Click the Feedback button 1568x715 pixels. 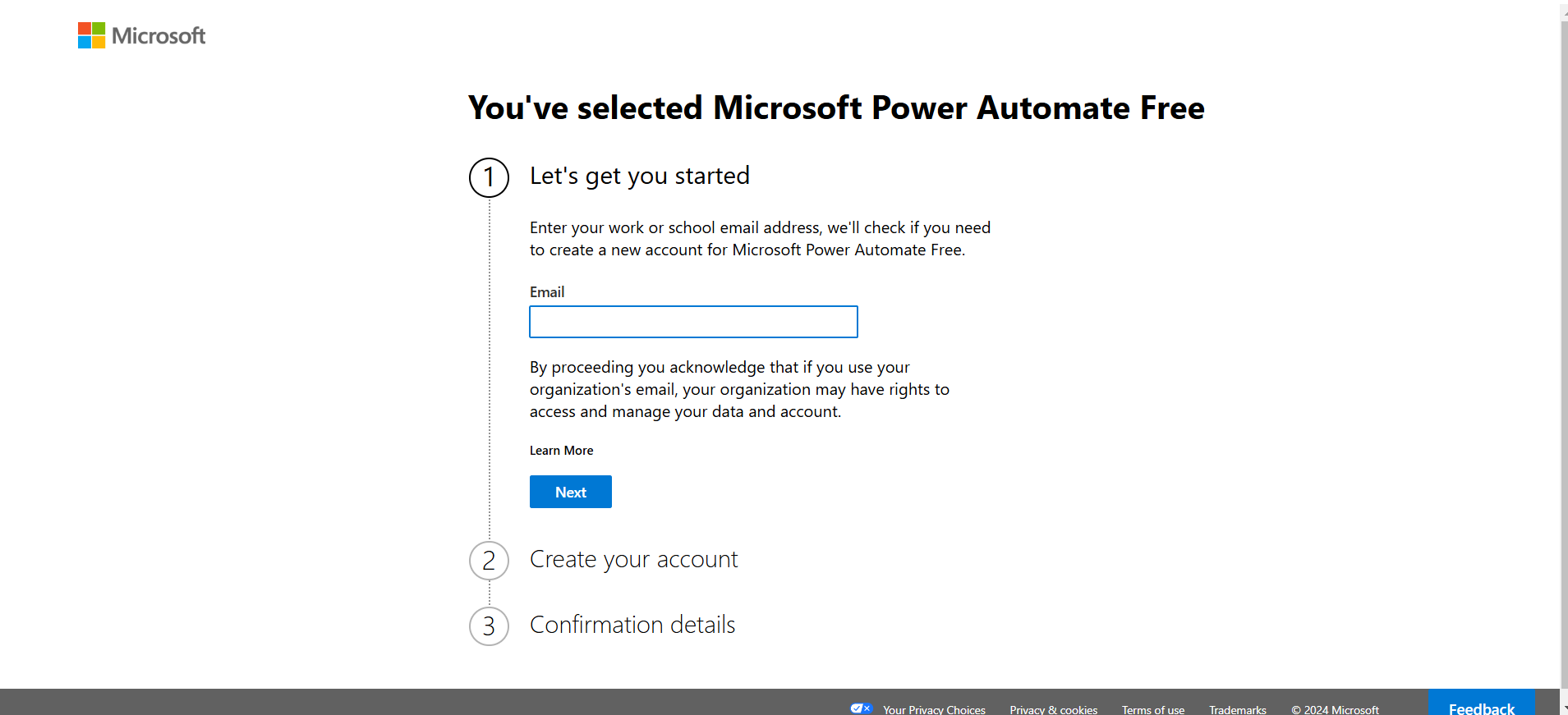1481,708
